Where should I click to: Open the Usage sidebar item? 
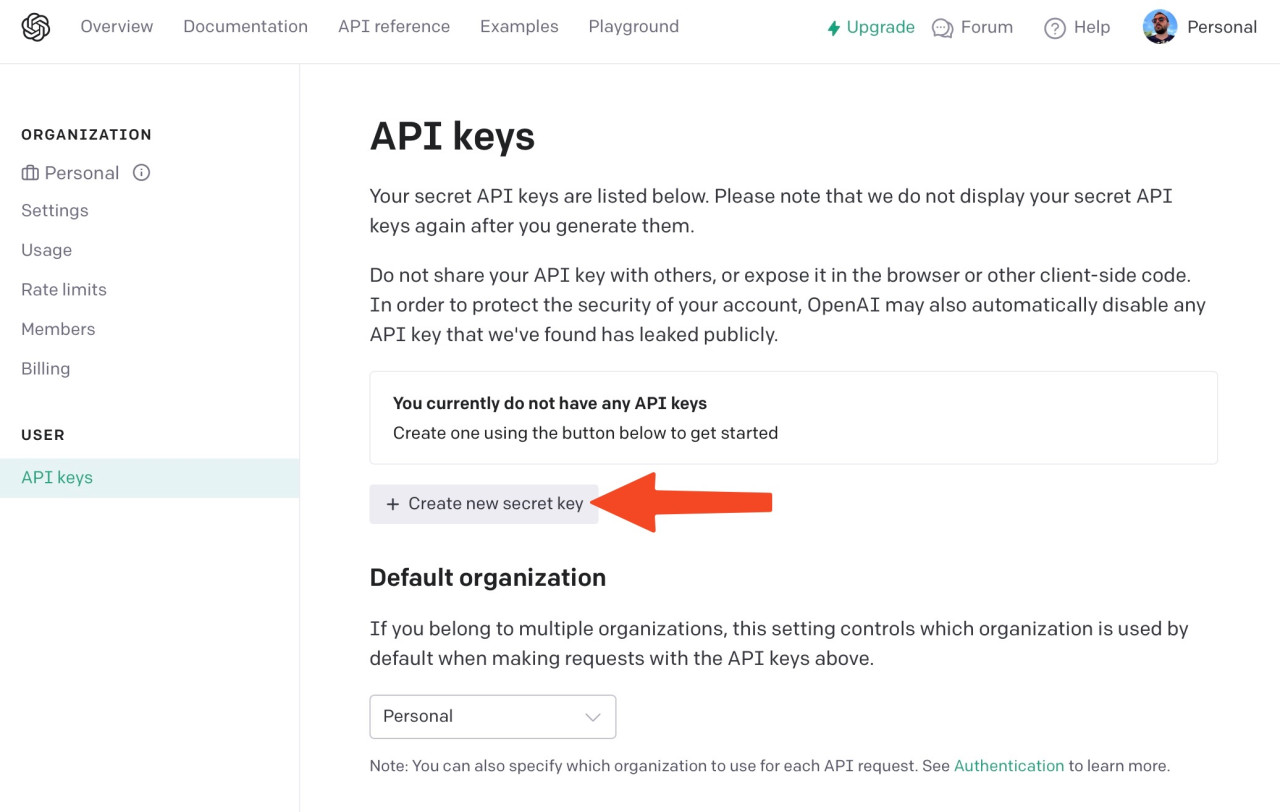coord(47,250)
